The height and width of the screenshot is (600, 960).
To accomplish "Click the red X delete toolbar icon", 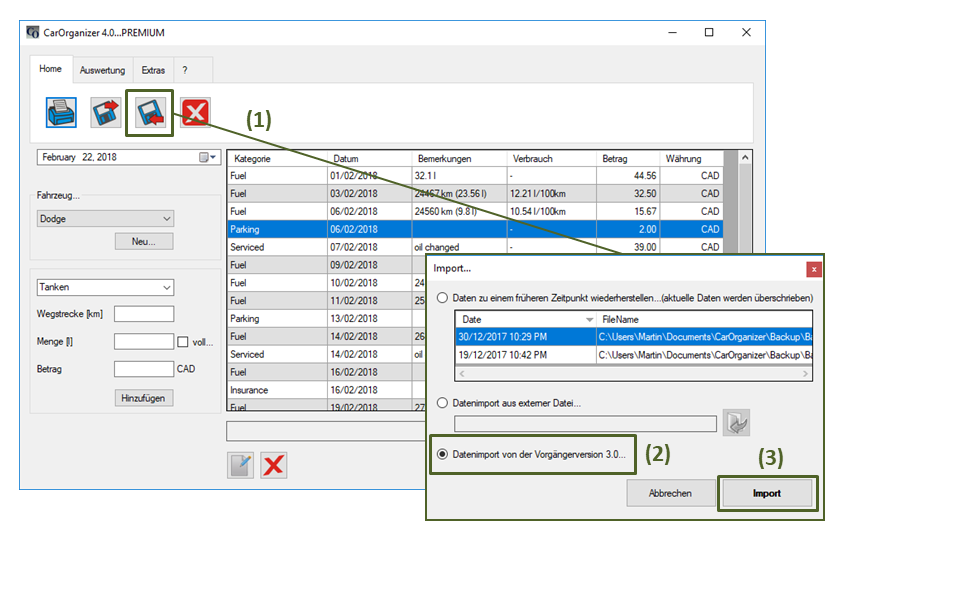I will click(195, 112).
